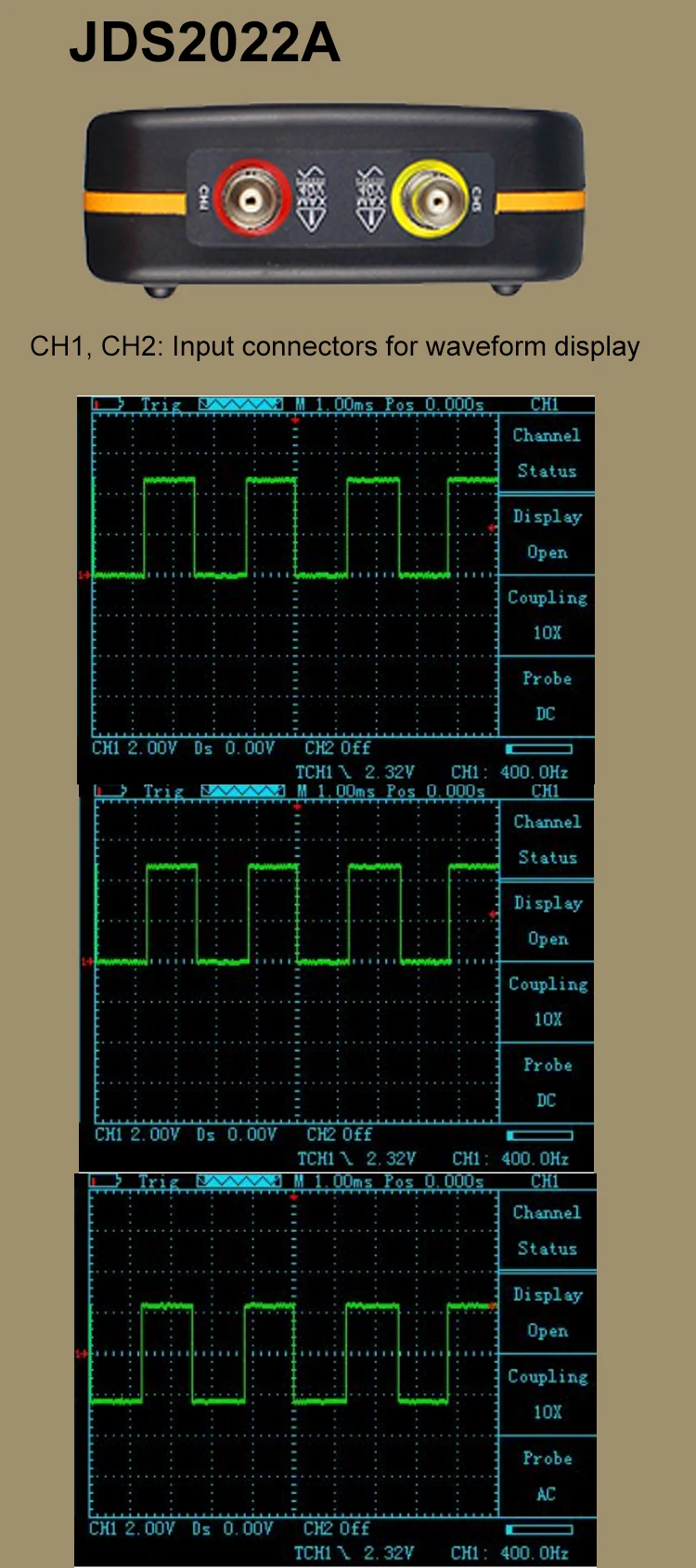Select the Coupling 10X menu in the second screen
This screenshot has width=696, height=1568.
tap(548, 1002)
